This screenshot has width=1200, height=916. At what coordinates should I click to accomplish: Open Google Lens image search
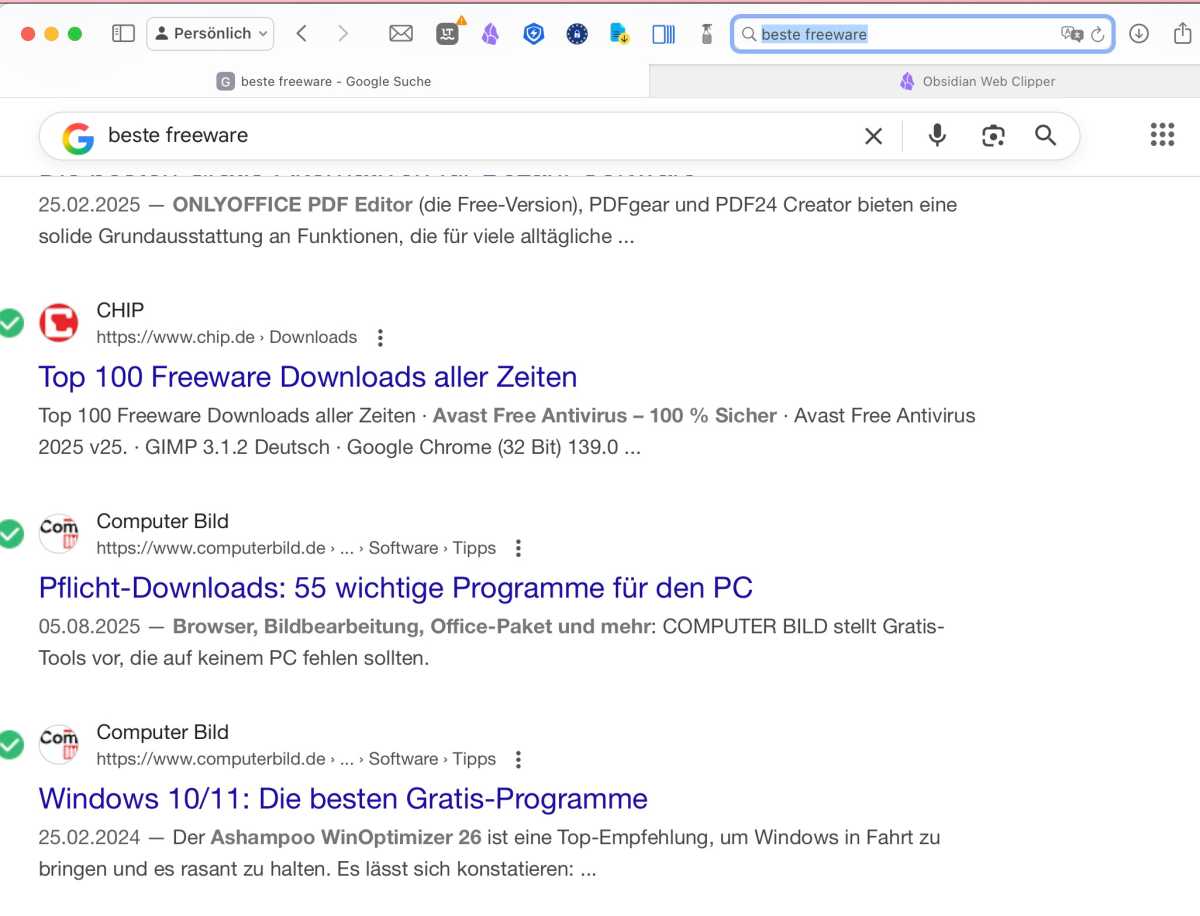coord(992,136)
